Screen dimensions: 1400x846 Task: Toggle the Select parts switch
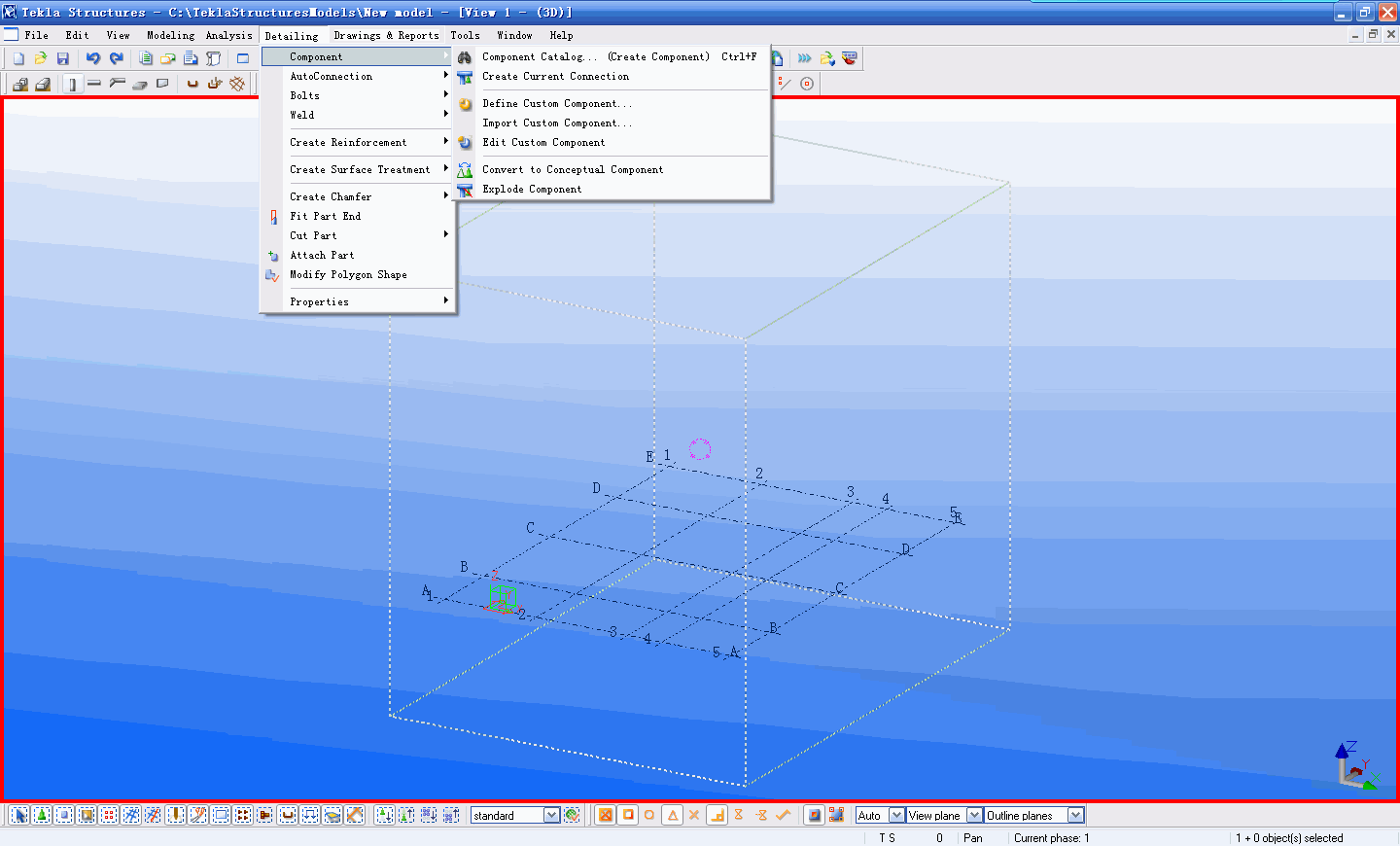coord(64,815)
